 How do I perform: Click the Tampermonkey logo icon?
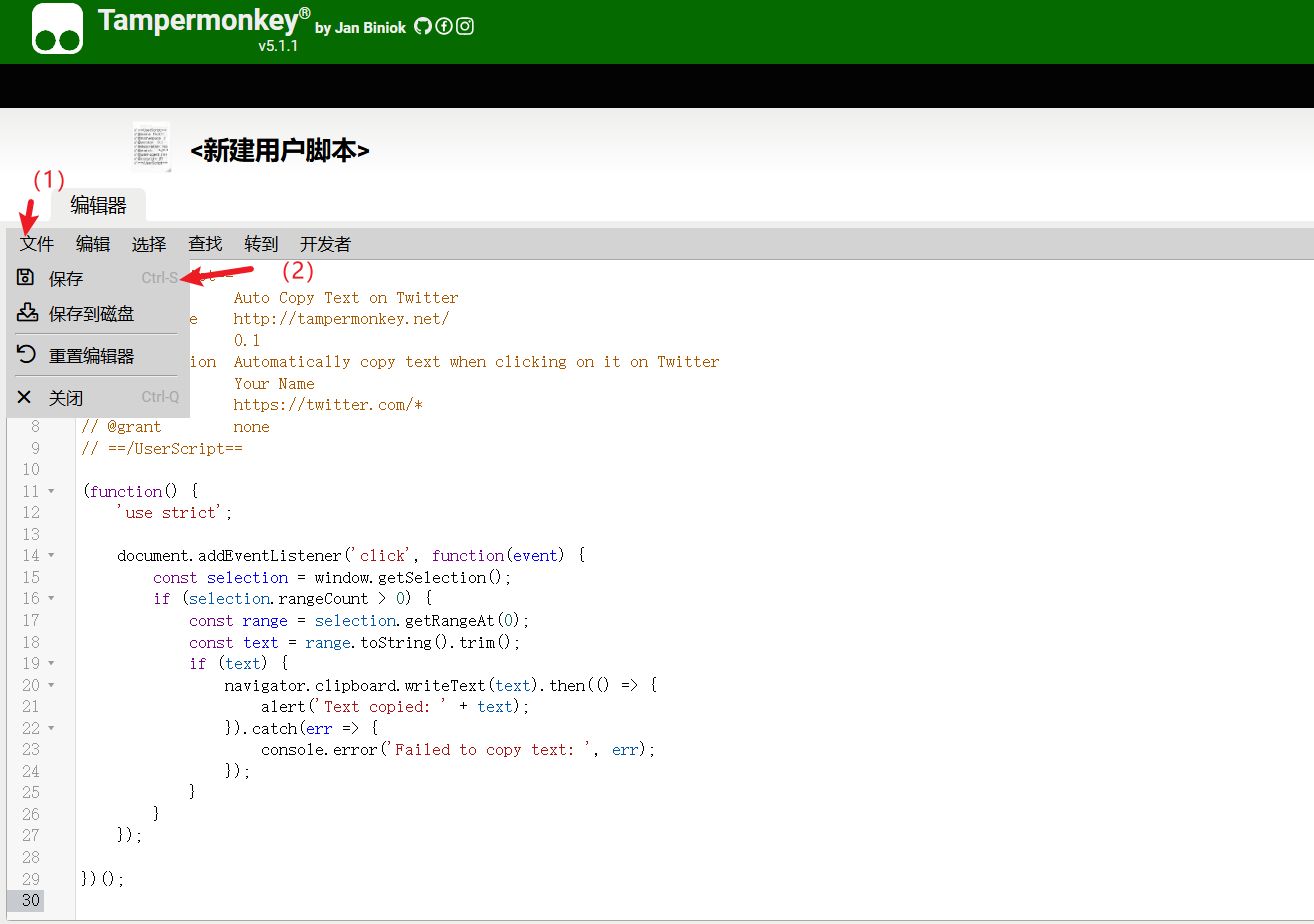pos(57,28)
